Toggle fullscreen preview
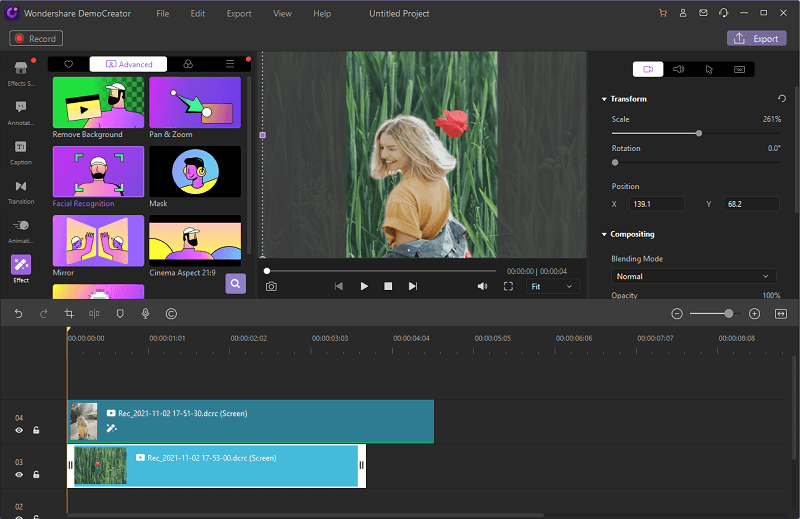800x519 pixels. tap(508, 286)
